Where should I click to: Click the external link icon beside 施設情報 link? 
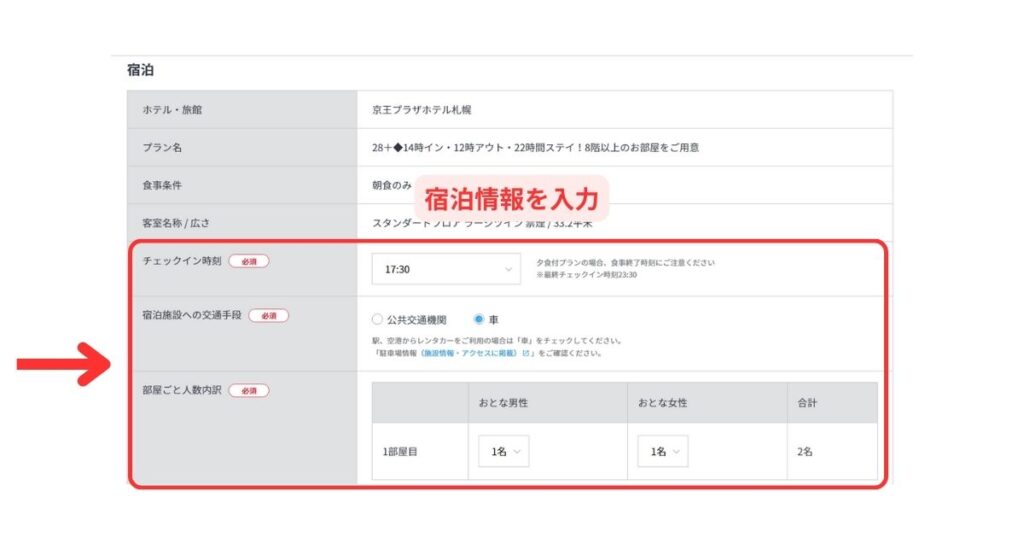[526, 353]
